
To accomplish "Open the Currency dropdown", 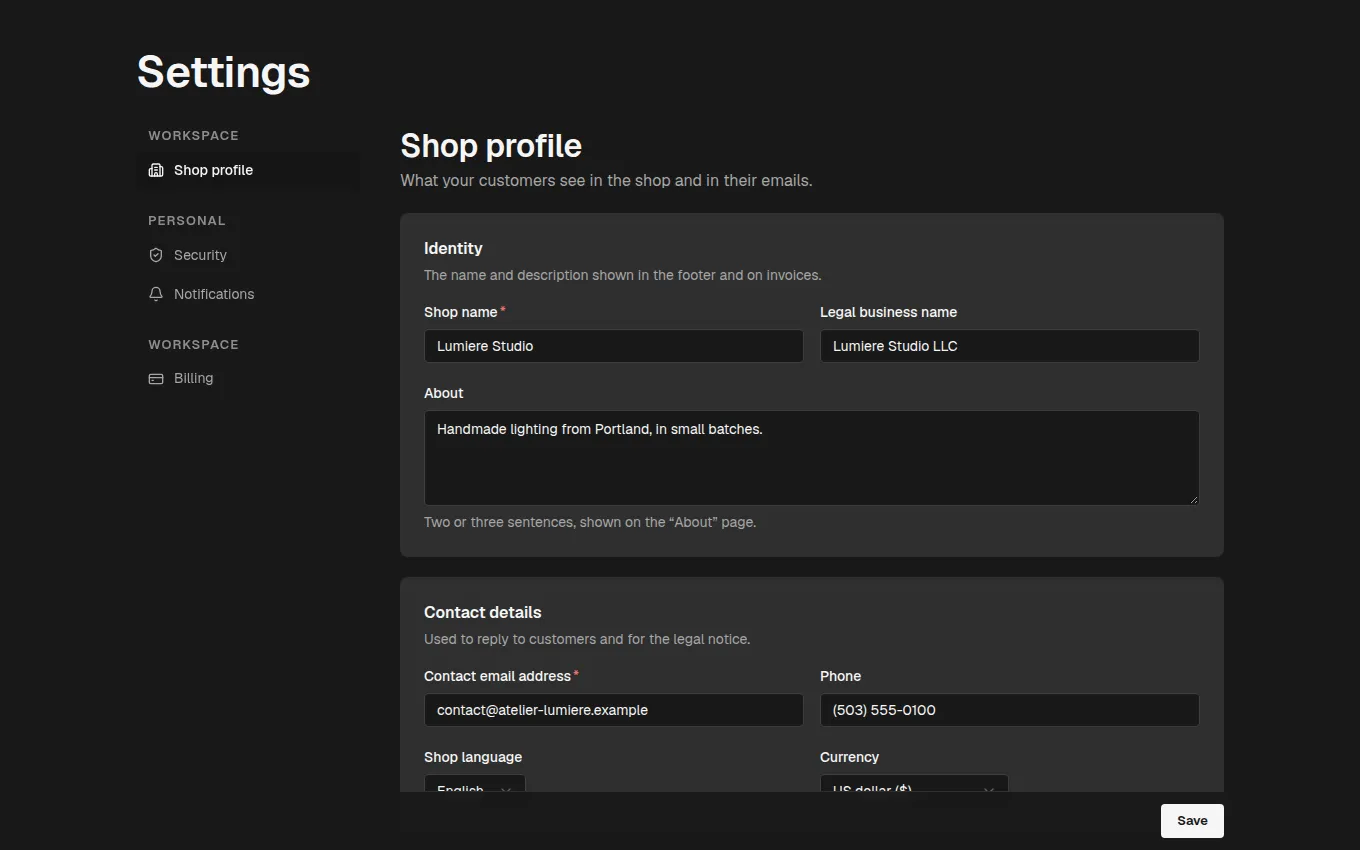I will pos(914,784).
